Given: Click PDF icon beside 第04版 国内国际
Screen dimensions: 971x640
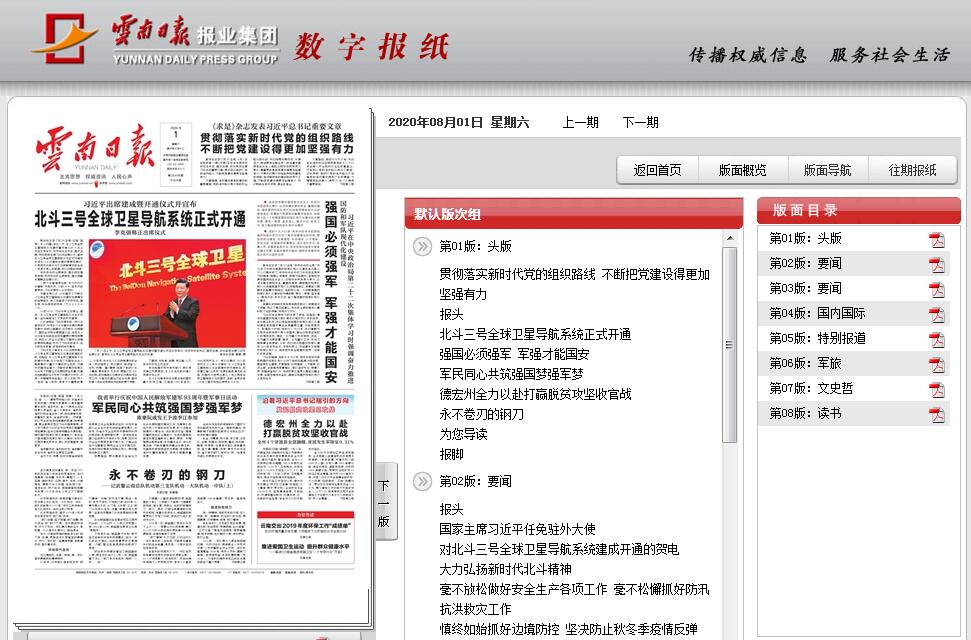Looking at the screenshot, I should pyautogui.click(x=936, y=314).
